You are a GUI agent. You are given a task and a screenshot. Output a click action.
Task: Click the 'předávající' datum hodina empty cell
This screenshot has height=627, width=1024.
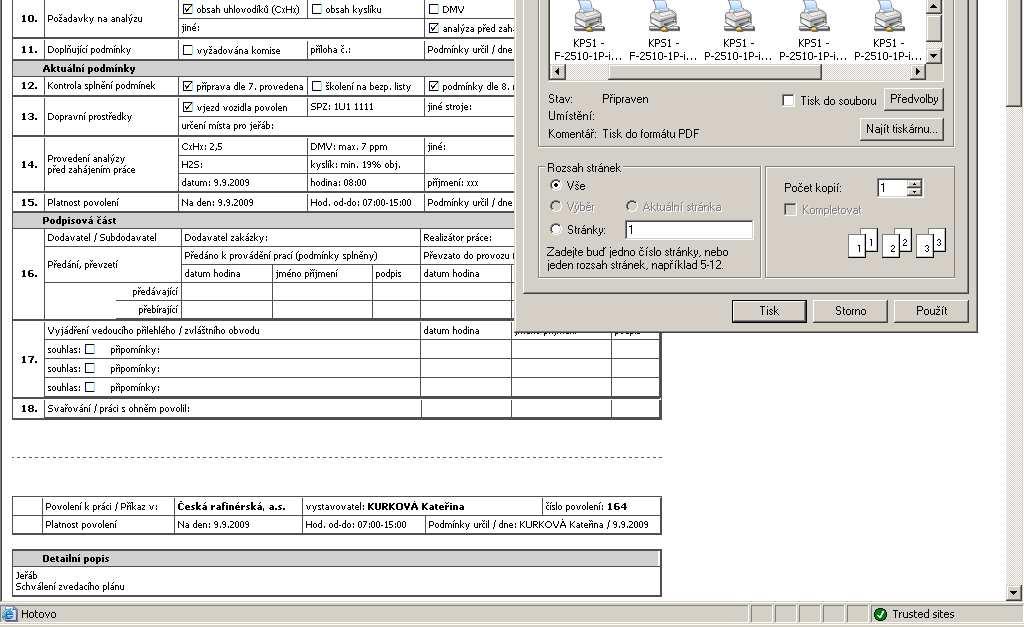pos(226,291)
